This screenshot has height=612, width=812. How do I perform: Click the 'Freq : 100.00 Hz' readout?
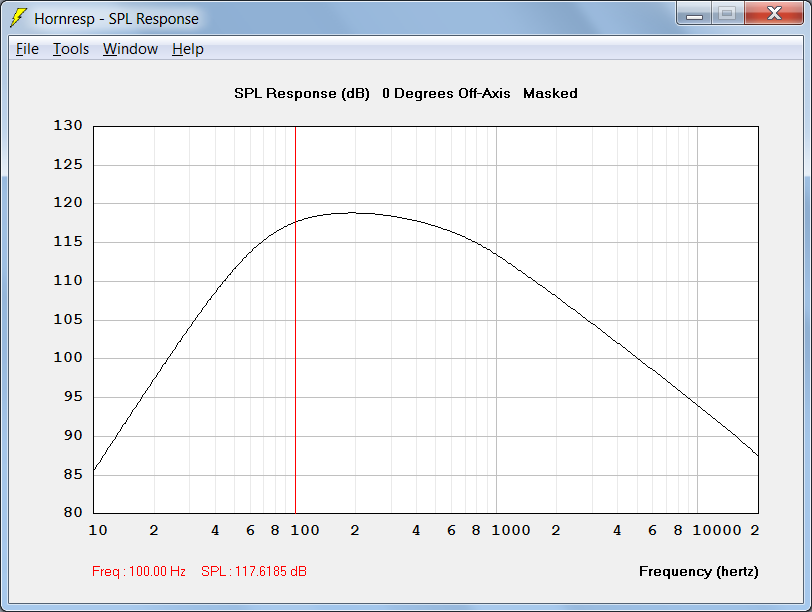[x=139, y=571]
